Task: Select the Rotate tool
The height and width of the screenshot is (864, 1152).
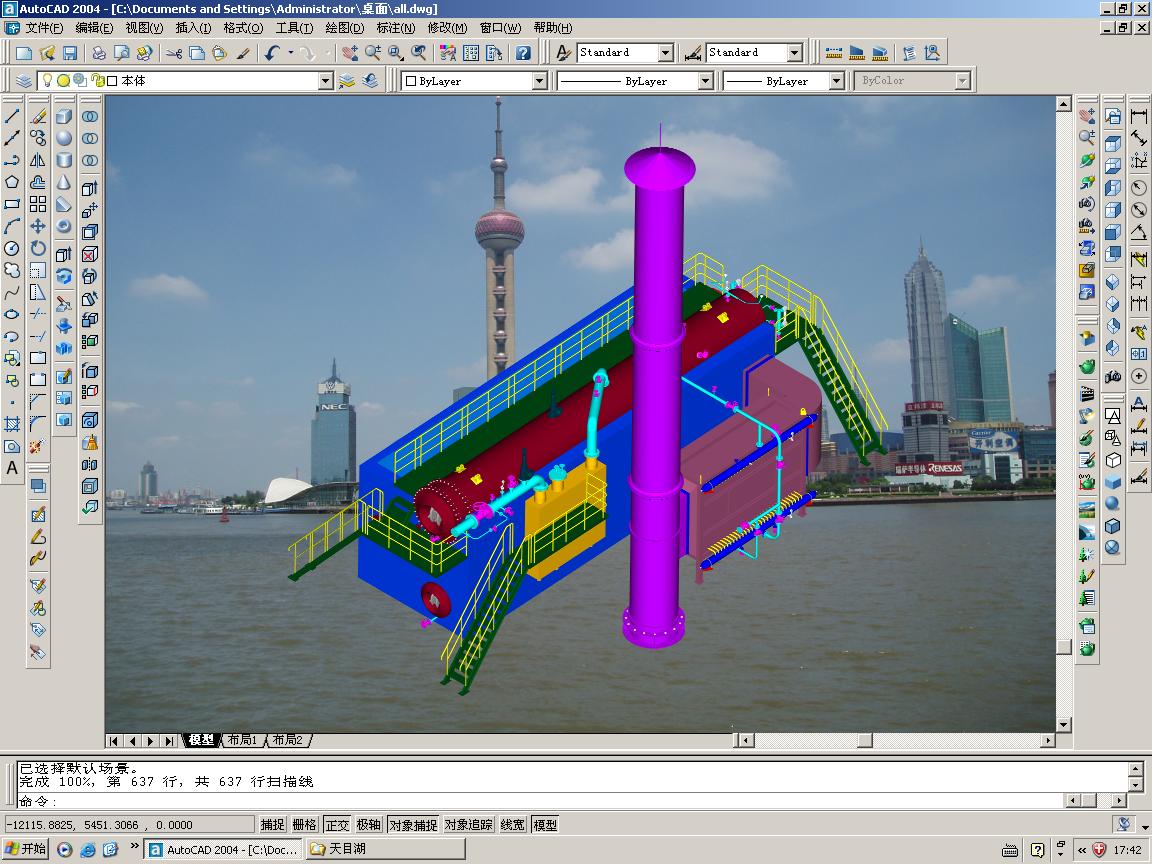Action: (x=38, y=248)
